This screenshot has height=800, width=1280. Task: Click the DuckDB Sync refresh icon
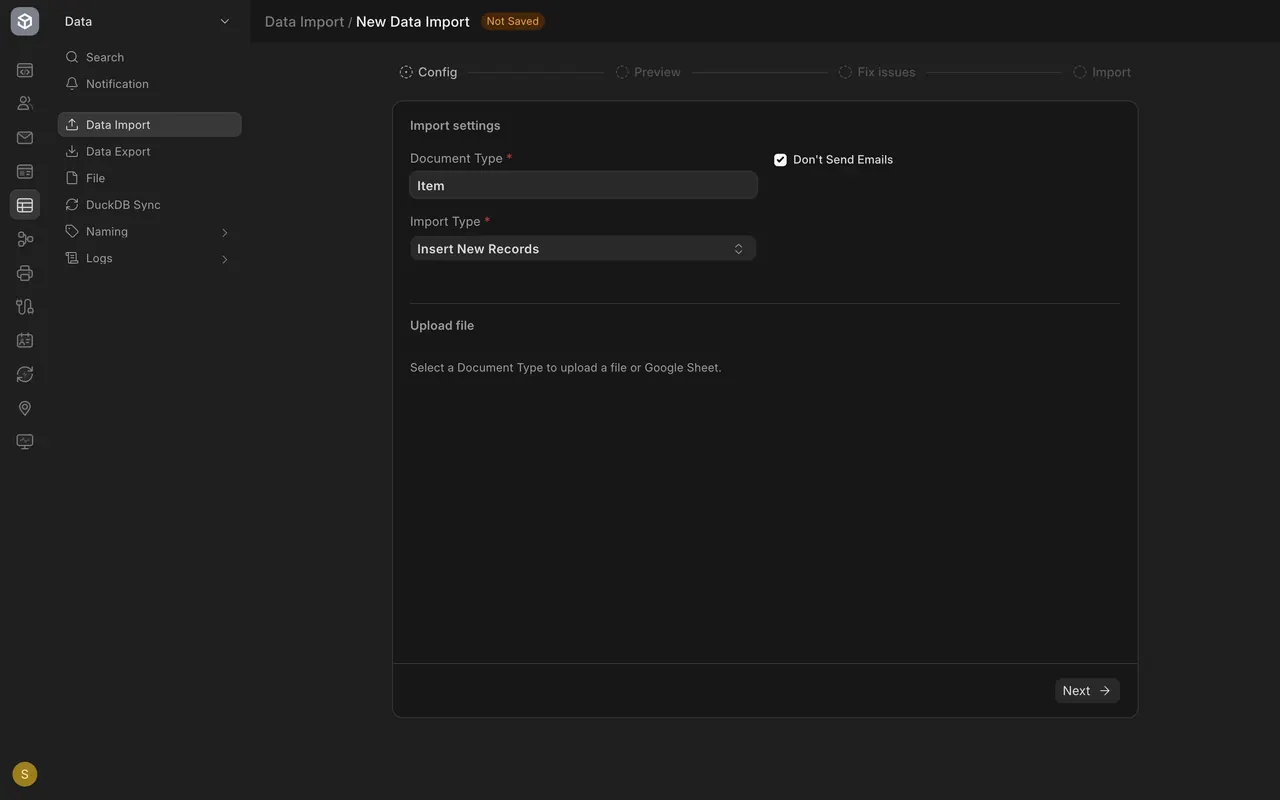click(72, 204)
